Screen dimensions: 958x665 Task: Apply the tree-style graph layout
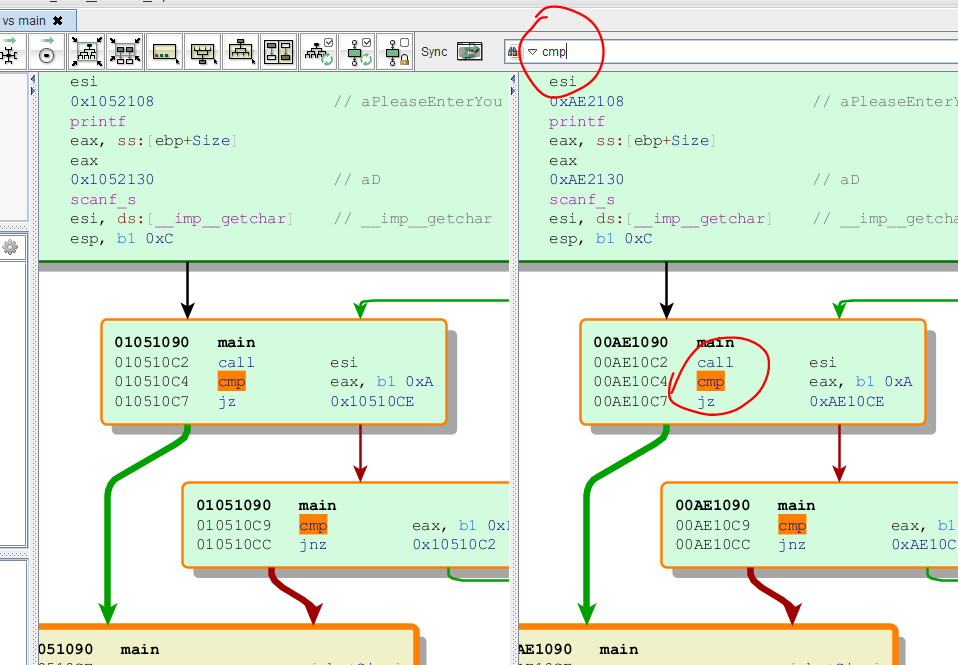[x=241, y=52]
